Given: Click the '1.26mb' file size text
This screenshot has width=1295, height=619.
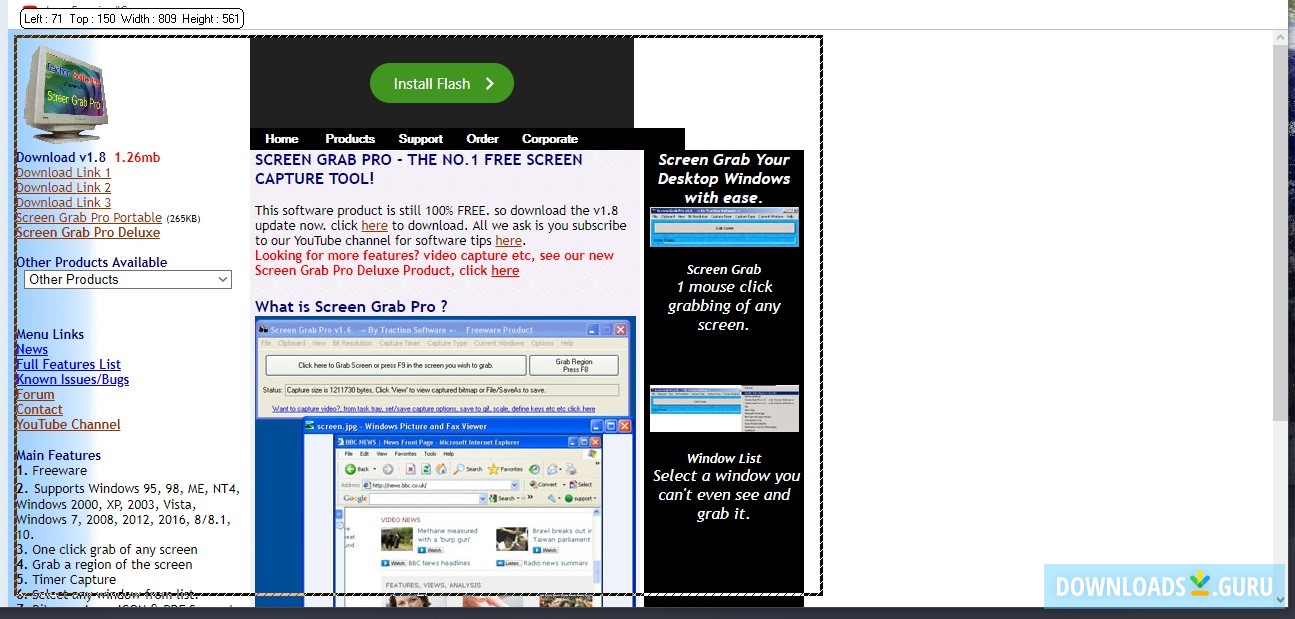Looking at the screenshot, I should point(137,157).
